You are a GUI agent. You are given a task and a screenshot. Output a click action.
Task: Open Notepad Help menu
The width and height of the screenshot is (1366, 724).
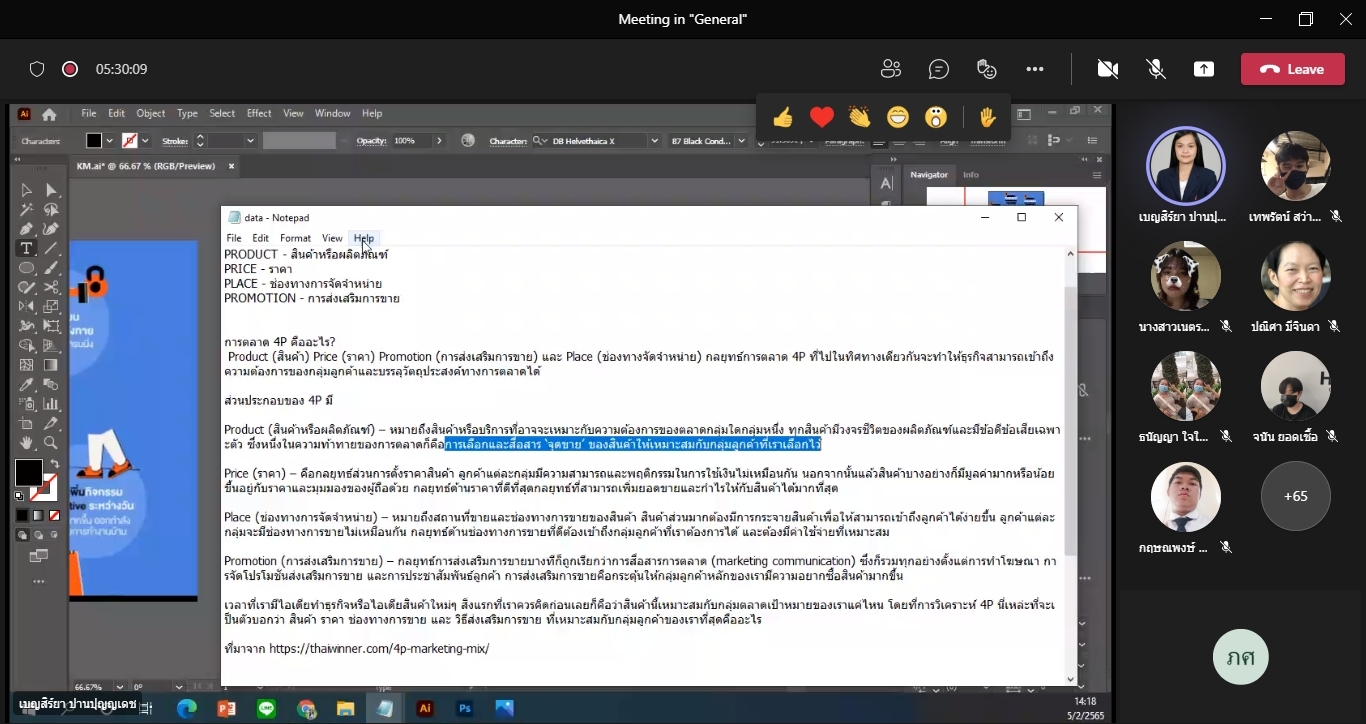click(x=364, y=238)
